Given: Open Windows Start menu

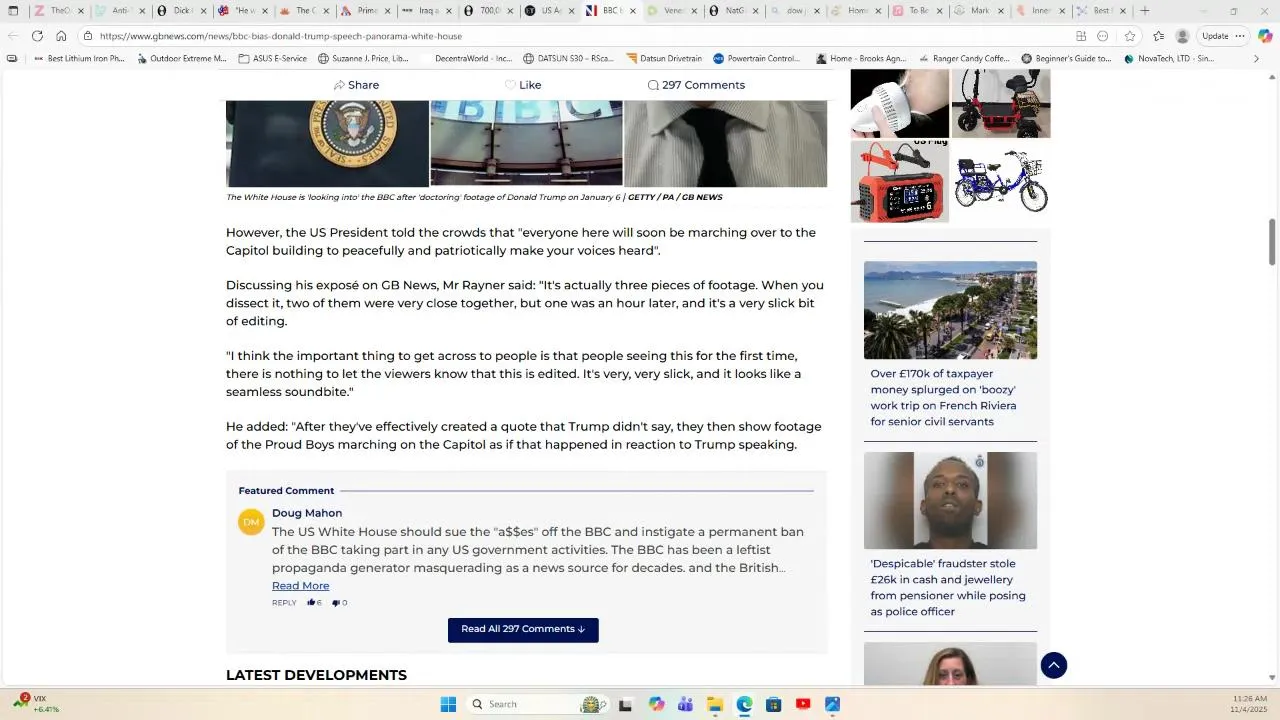Looking at the screenshot, I should (448, 704).
